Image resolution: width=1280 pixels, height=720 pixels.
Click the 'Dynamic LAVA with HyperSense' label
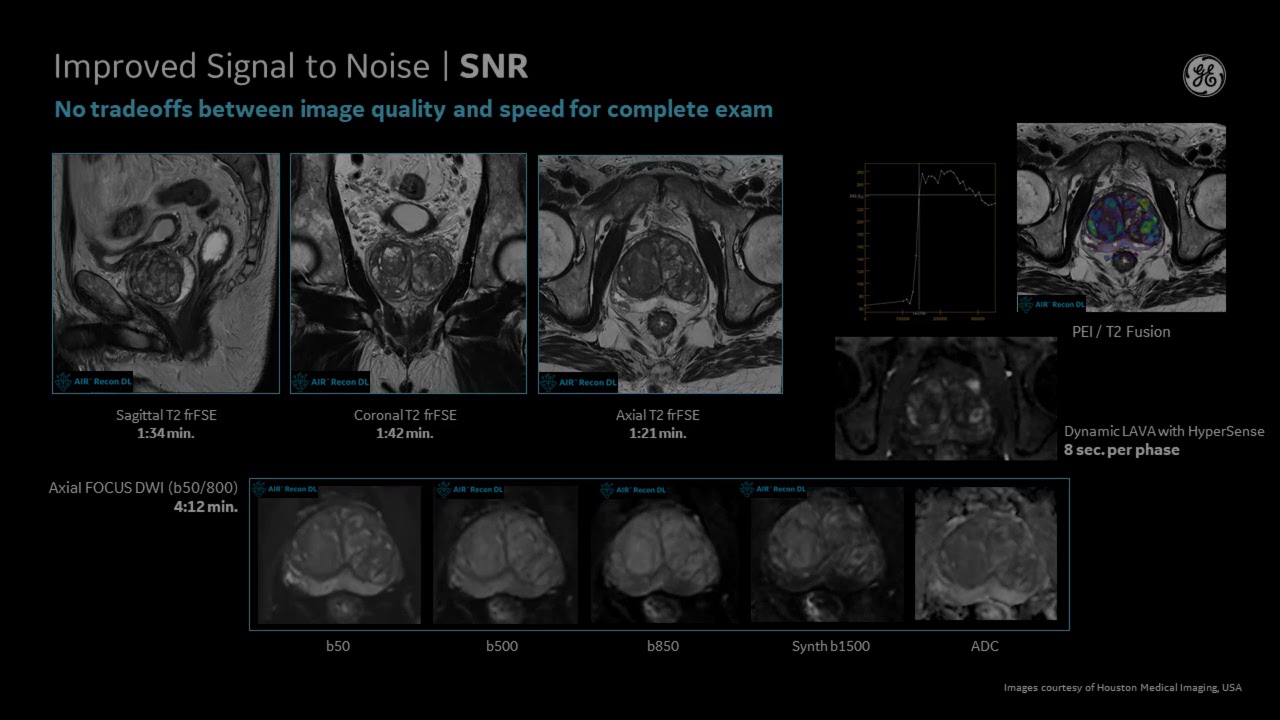click(1164, 432)
